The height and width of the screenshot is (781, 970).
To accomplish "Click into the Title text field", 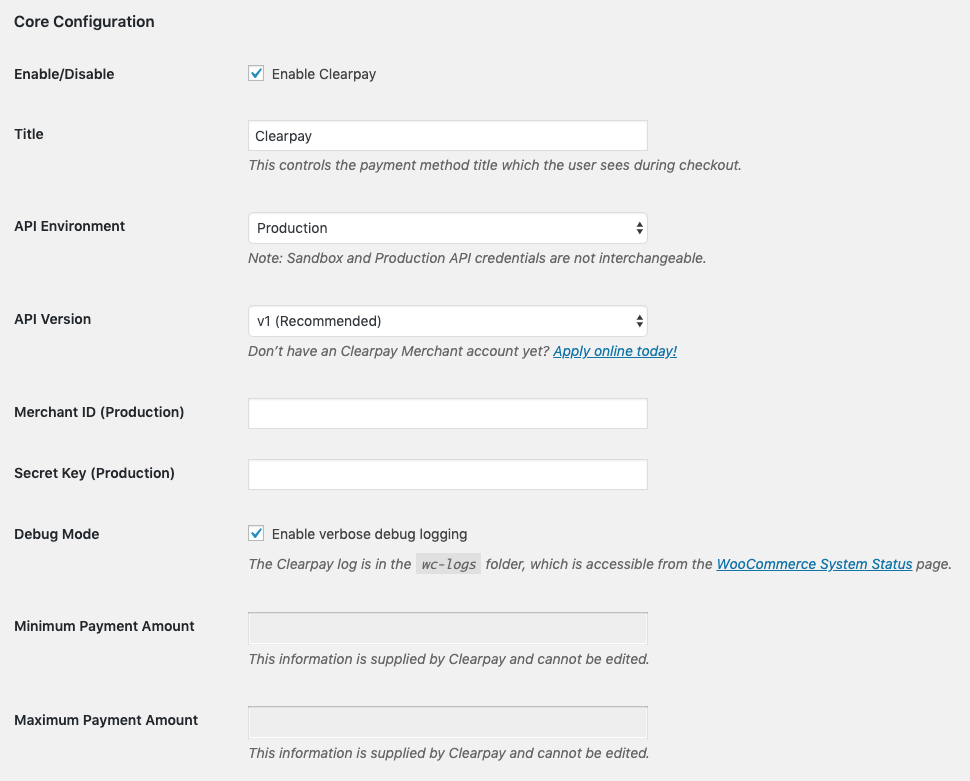I will [447, 136].
